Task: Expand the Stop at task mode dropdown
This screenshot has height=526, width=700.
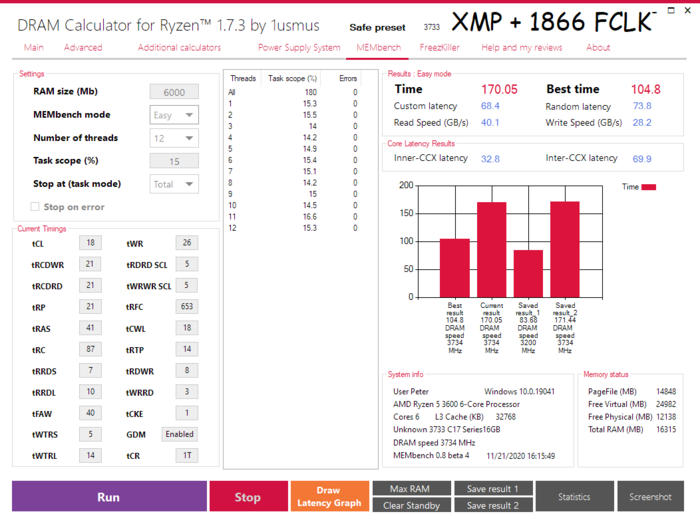Action: [x=174, y=184]
